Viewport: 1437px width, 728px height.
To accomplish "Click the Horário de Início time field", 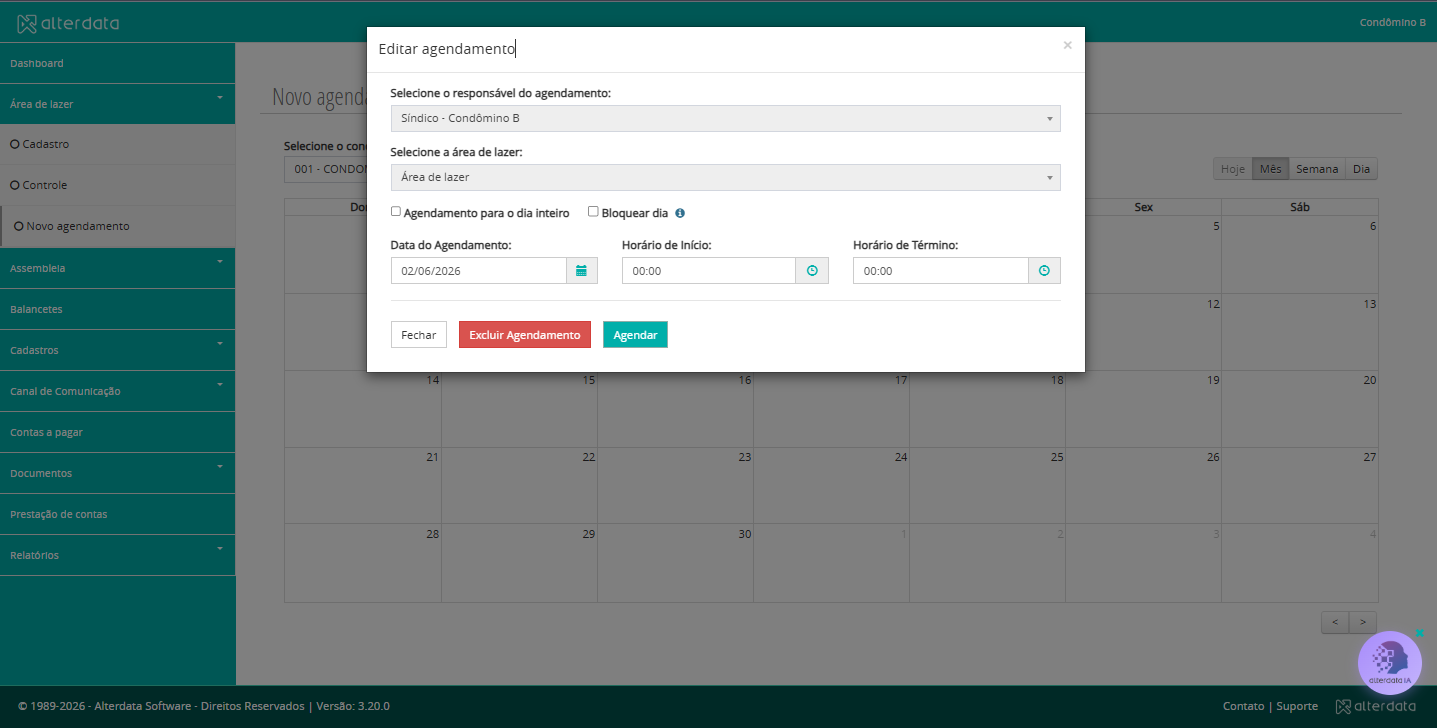I will 709,271.
